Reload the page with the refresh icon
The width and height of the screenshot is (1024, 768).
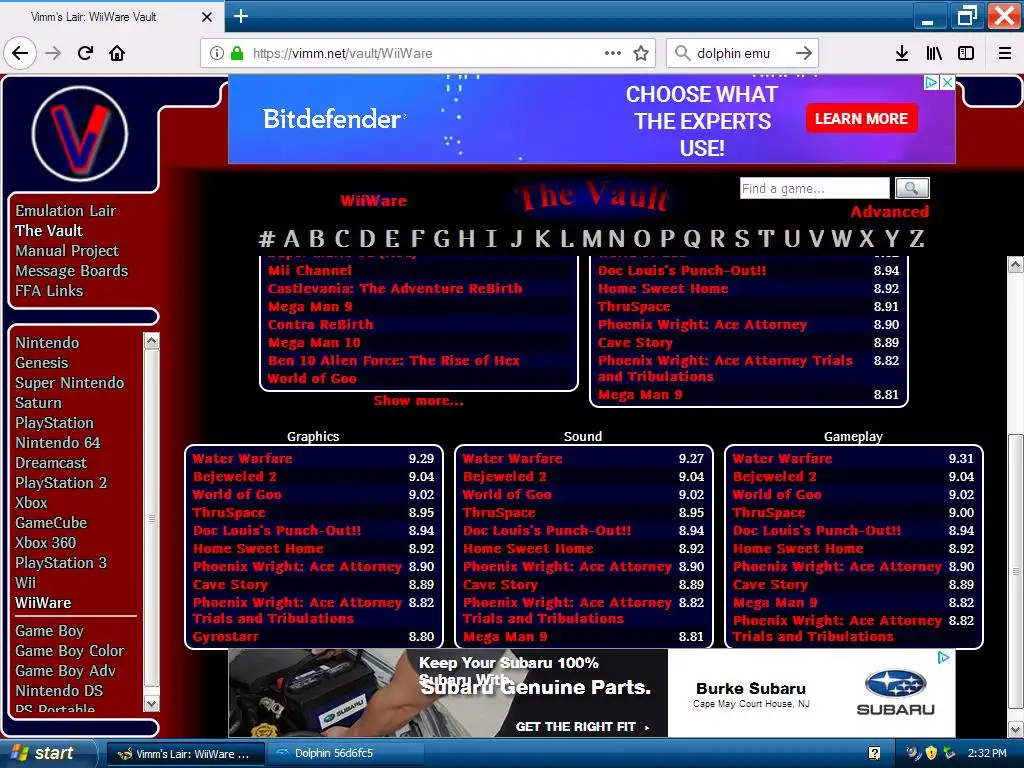86,53
